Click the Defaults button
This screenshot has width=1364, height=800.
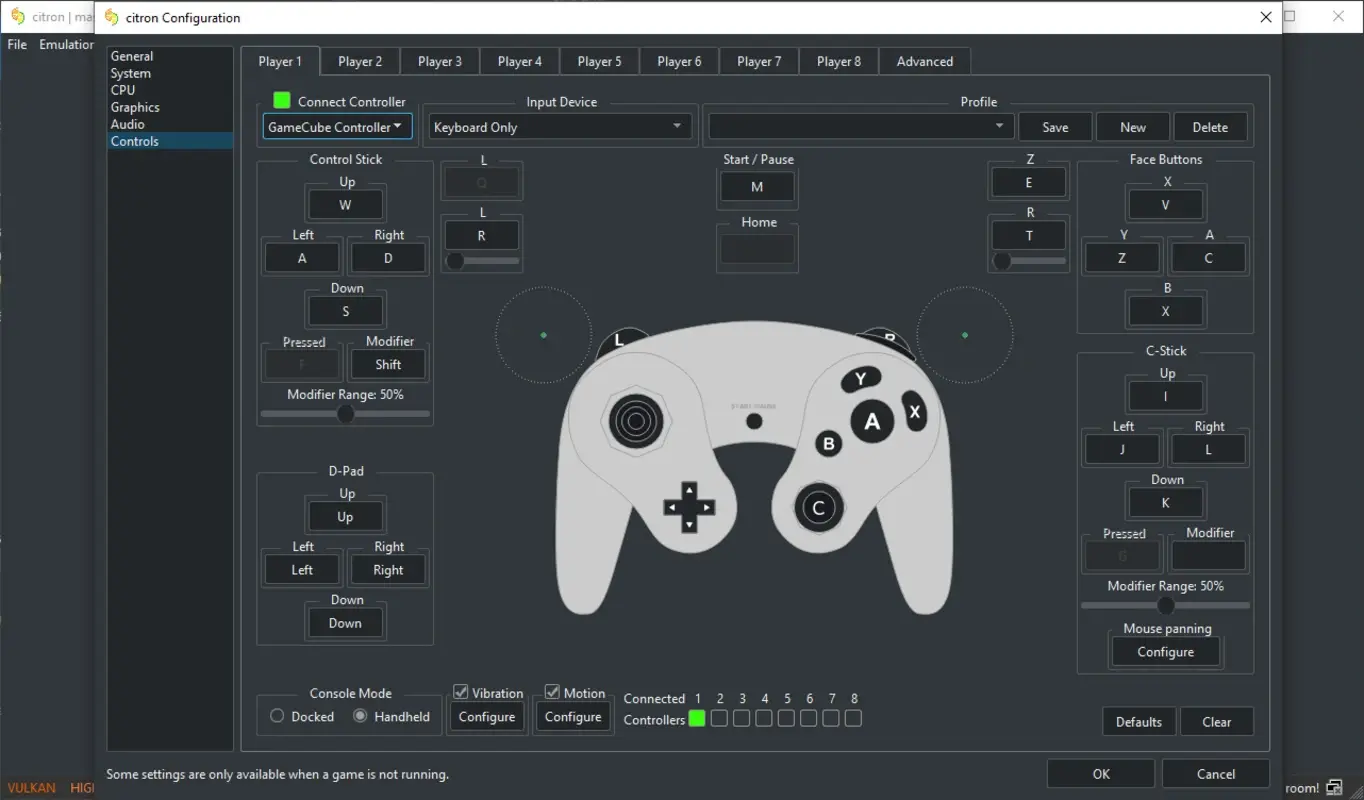(x=1138, y=721)
